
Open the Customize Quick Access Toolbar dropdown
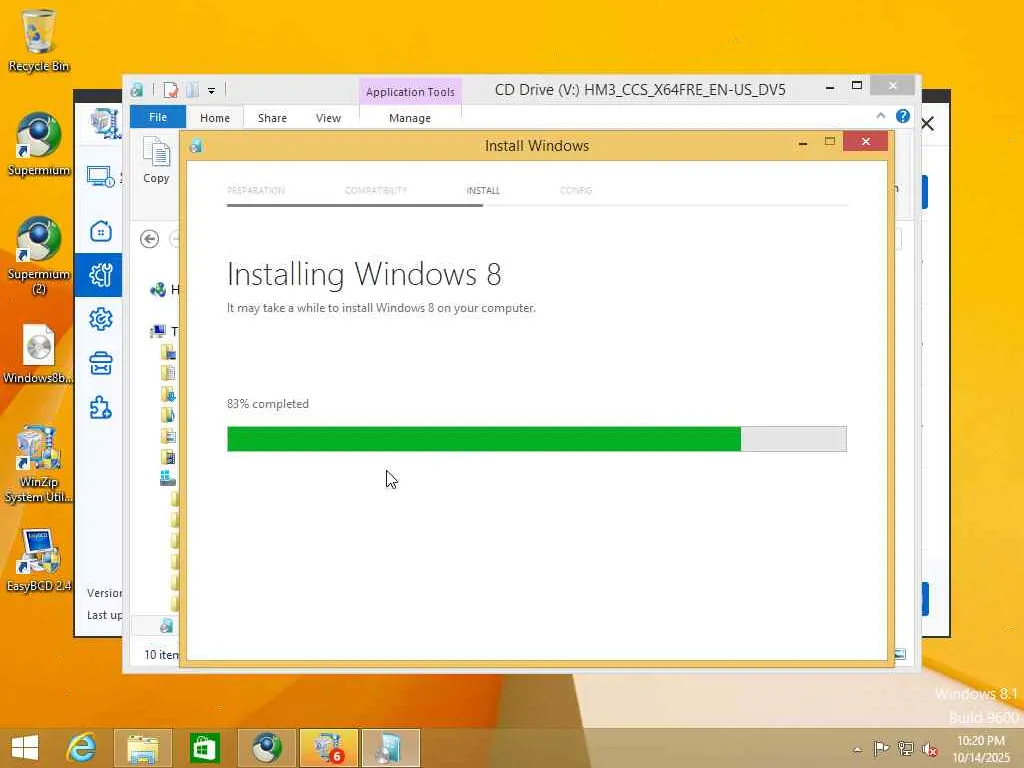point(212,90)
